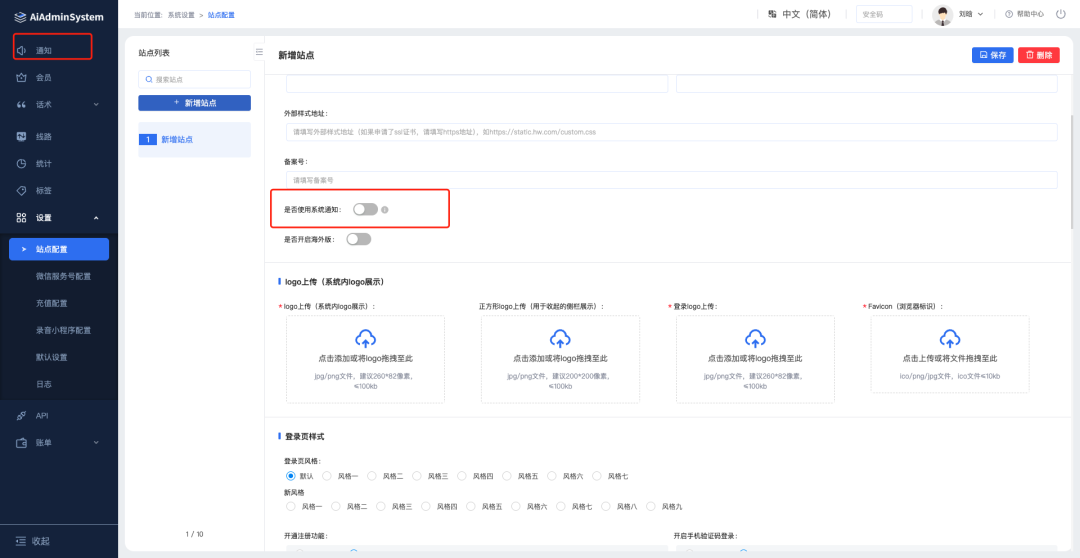Image resolution: width=1080 pixels, height=558 pixels.
Task: Click the blue 保存 button
Action: [x=992, y=56]
